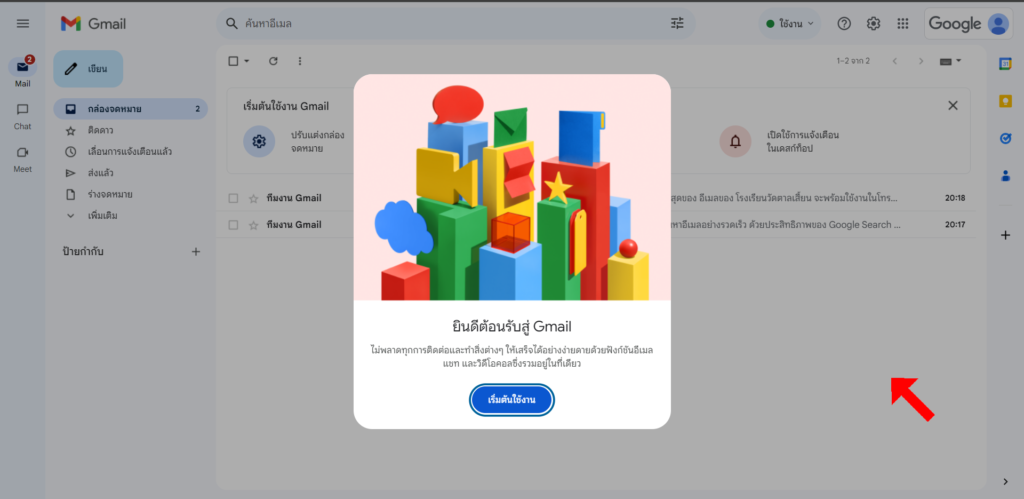Toggle the select all checkbox
1024x499 pixels.
[x=233, y=61]
